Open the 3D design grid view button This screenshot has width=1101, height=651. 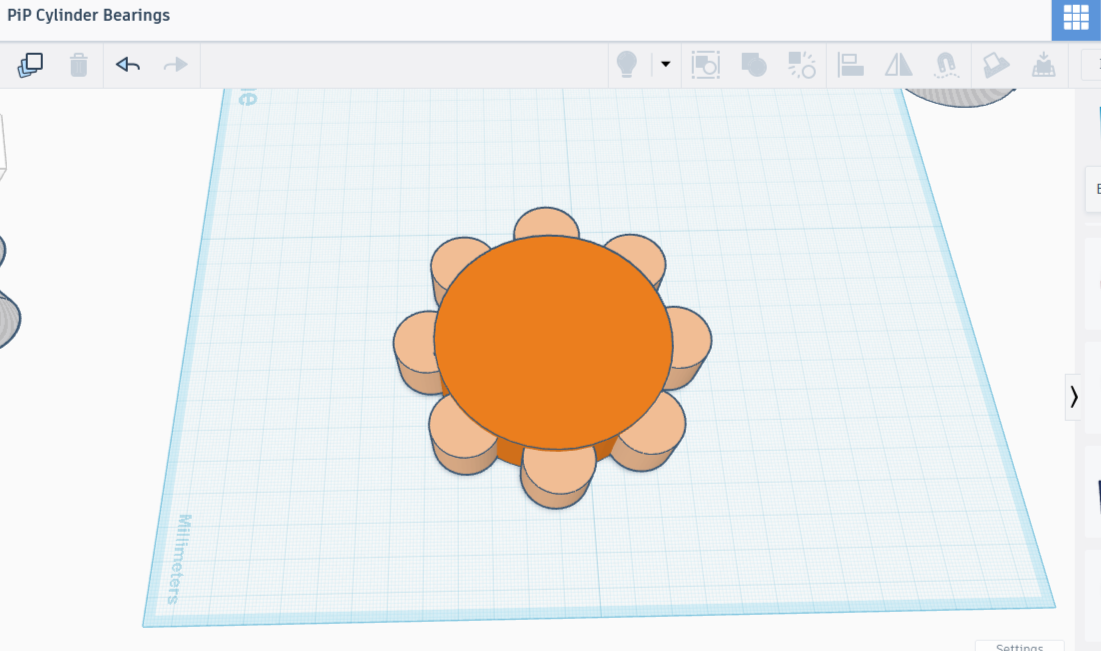tap(1076, 18)
